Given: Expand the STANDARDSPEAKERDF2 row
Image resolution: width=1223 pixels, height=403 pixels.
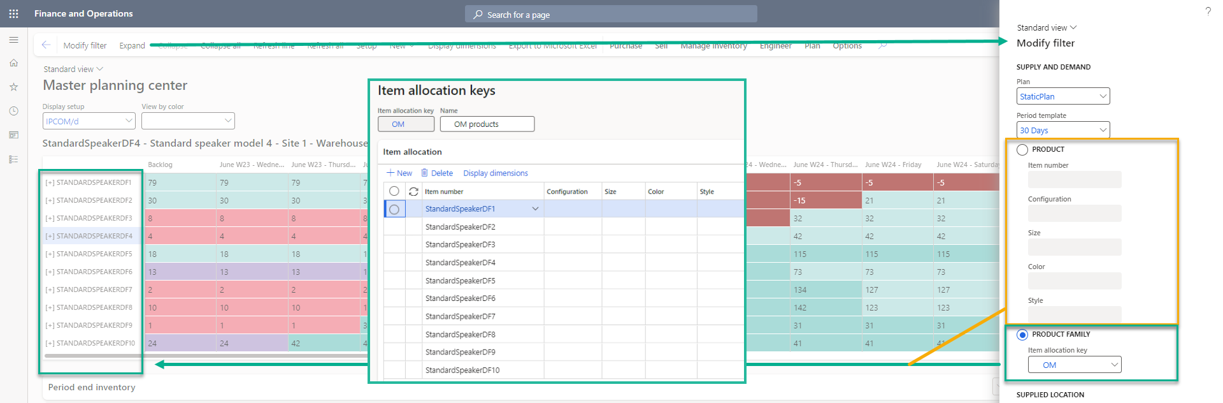Looking at the screenshot, I should pos(49,200).
